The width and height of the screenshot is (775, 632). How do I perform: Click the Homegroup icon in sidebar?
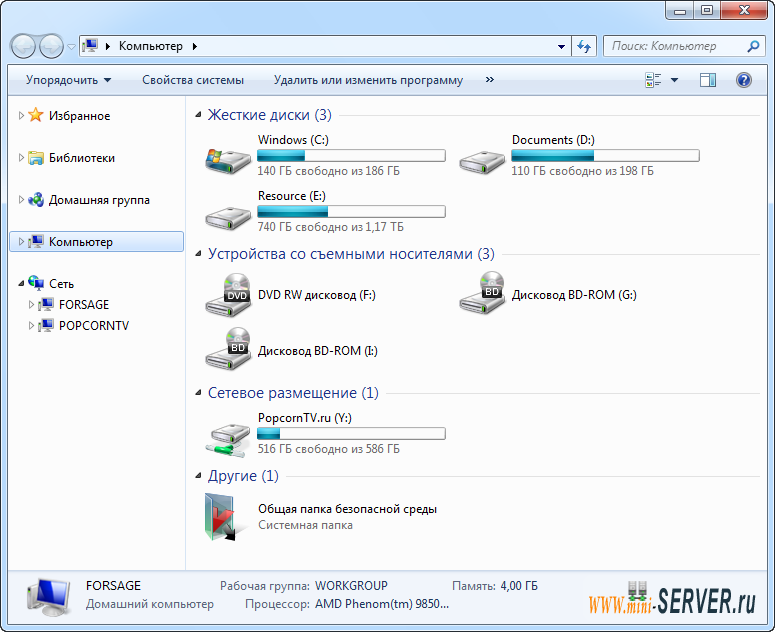(36, 200)
